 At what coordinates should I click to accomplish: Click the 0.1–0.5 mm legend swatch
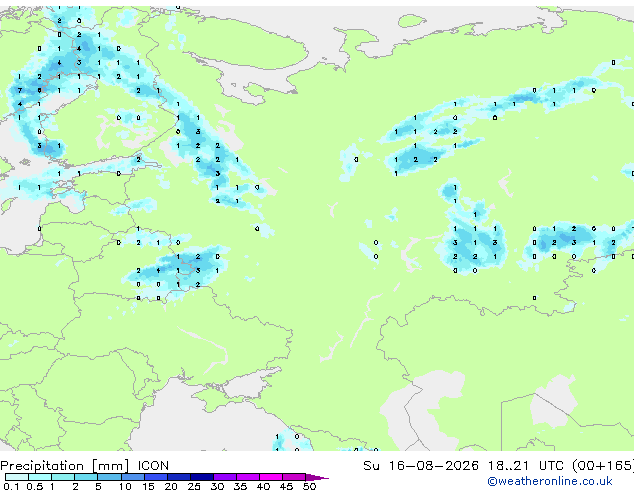coord(17,477)
